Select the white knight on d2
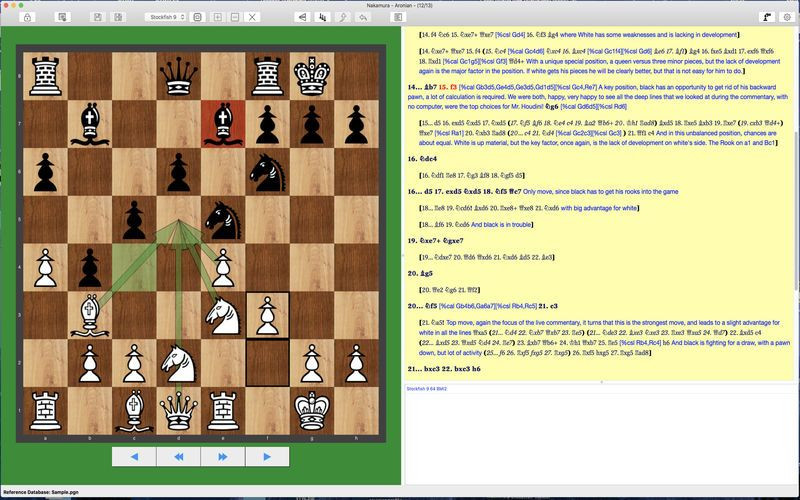 click(x=179, y=363)
